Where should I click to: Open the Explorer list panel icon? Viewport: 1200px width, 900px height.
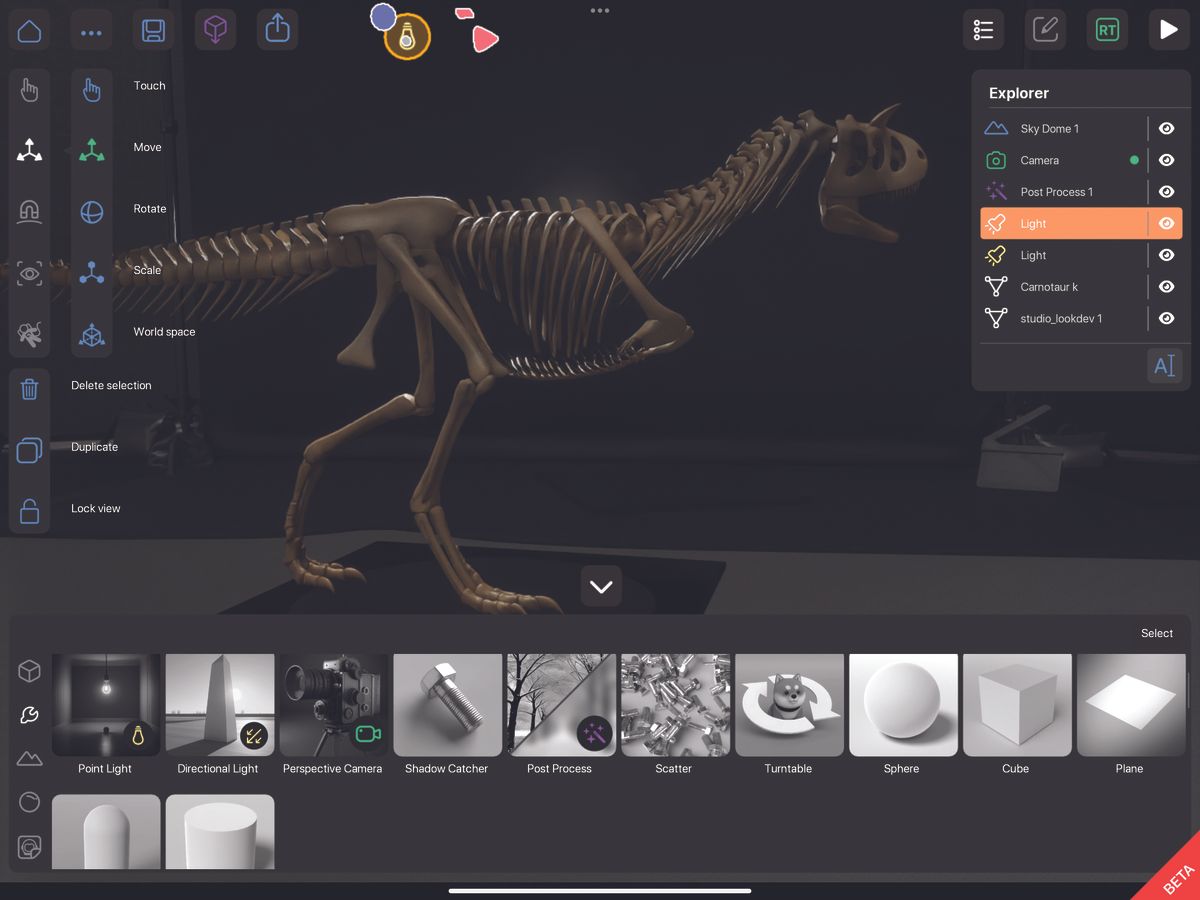tap(983, 30)
